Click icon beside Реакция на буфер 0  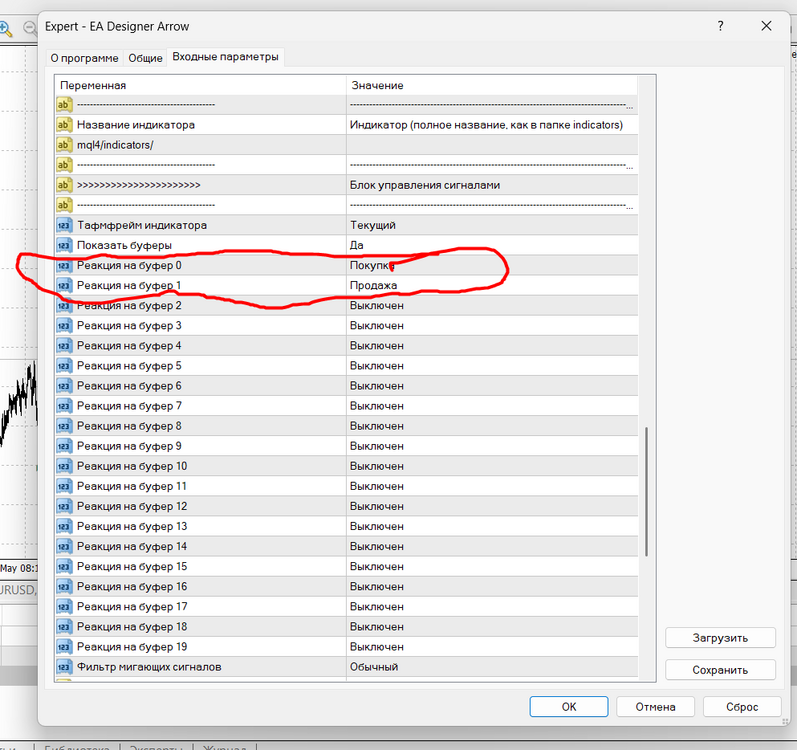(x=64, y=265)
